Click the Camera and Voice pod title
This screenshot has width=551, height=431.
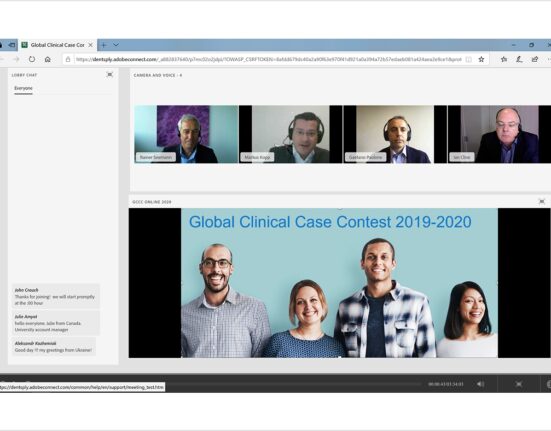point(158,75)
